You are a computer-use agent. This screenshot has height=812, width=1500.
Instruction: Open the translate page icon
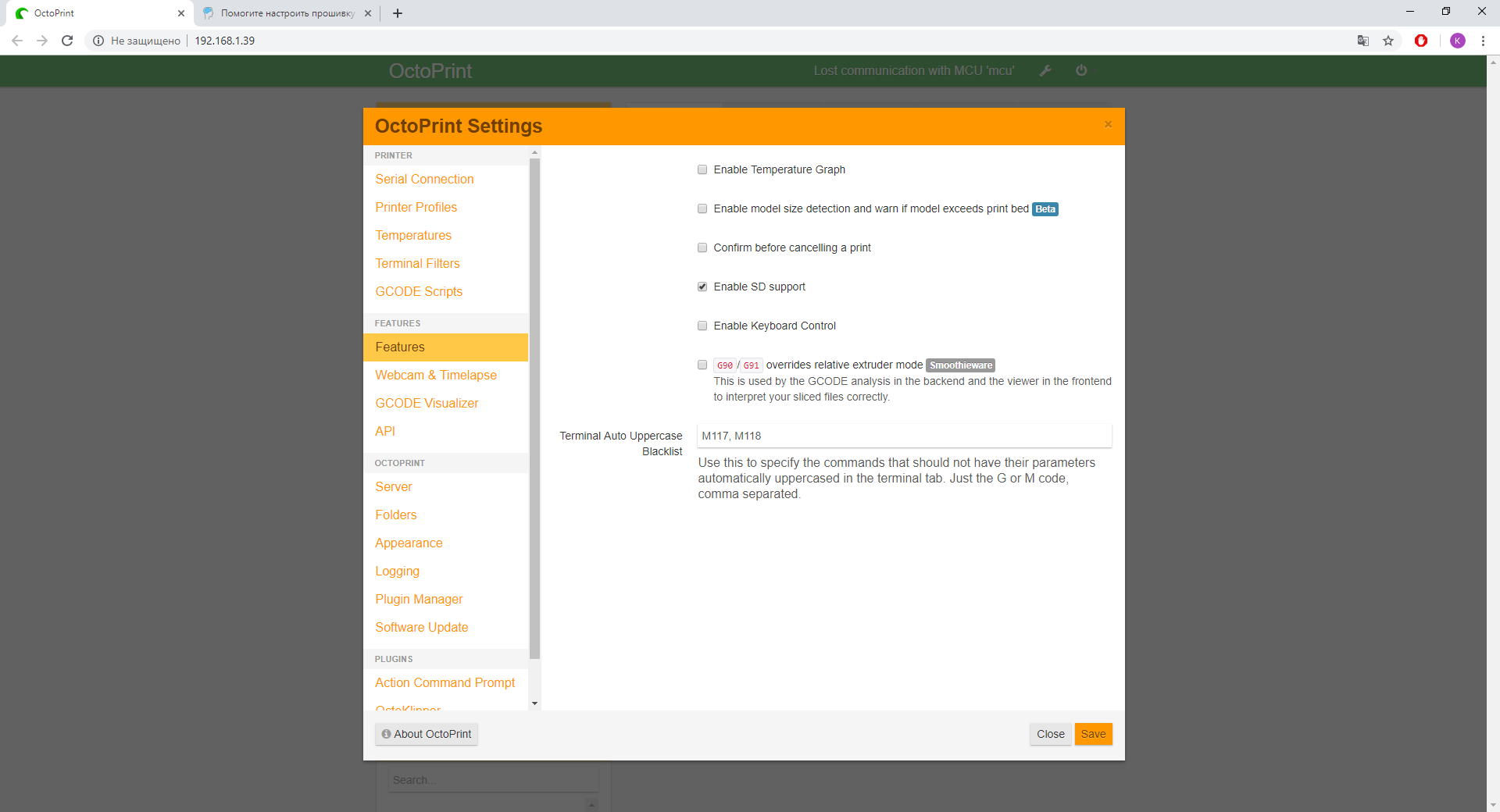[x=1363, y=41]
